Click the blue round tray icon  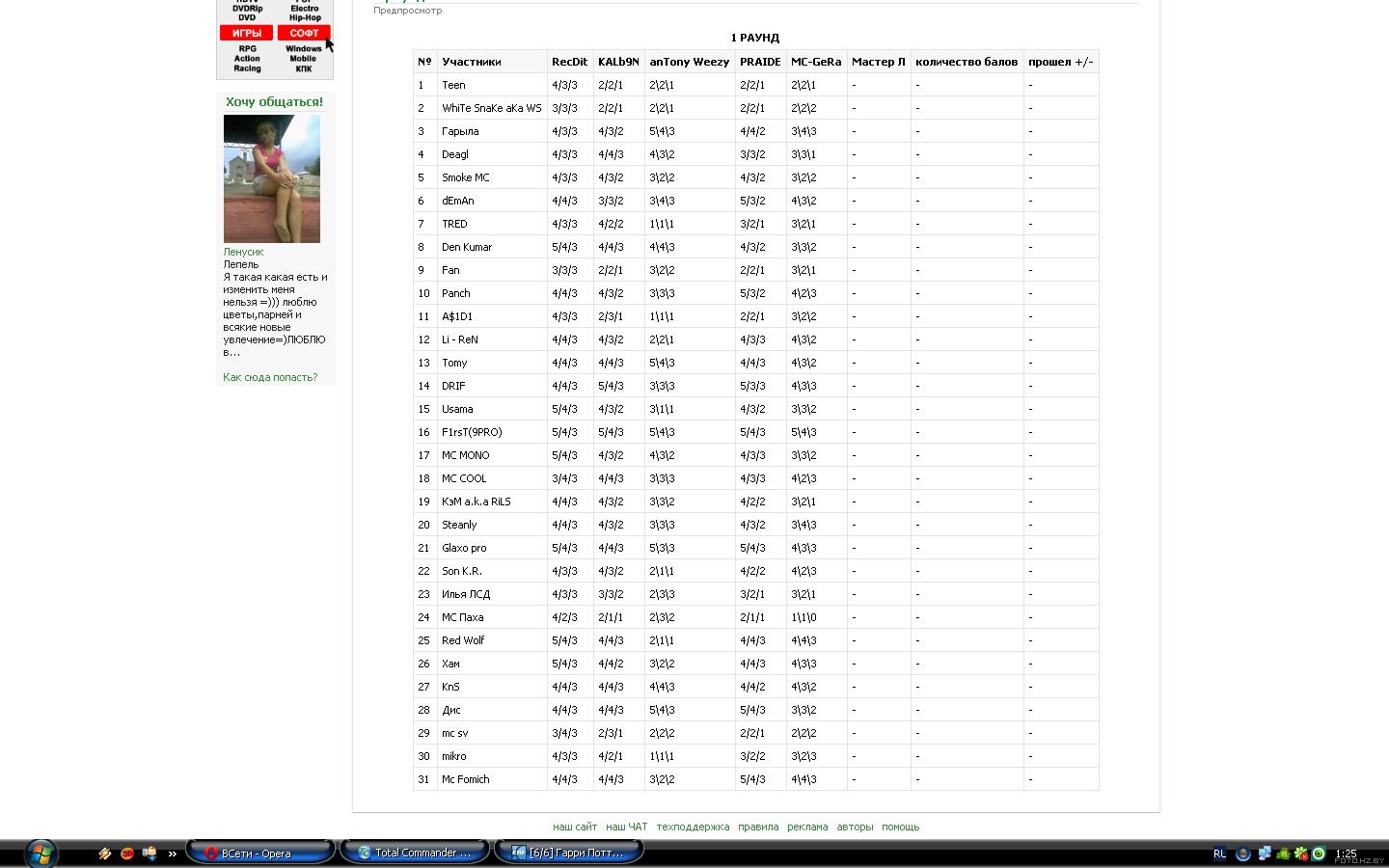pos(1243,854)
